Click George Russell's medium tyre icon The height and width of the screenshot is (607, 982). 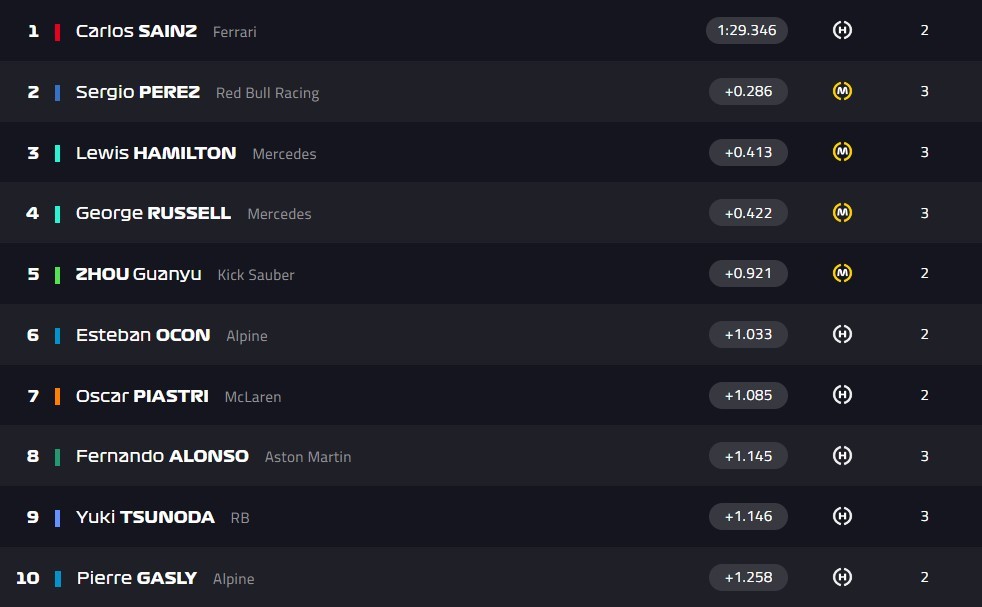click(842, 212)
